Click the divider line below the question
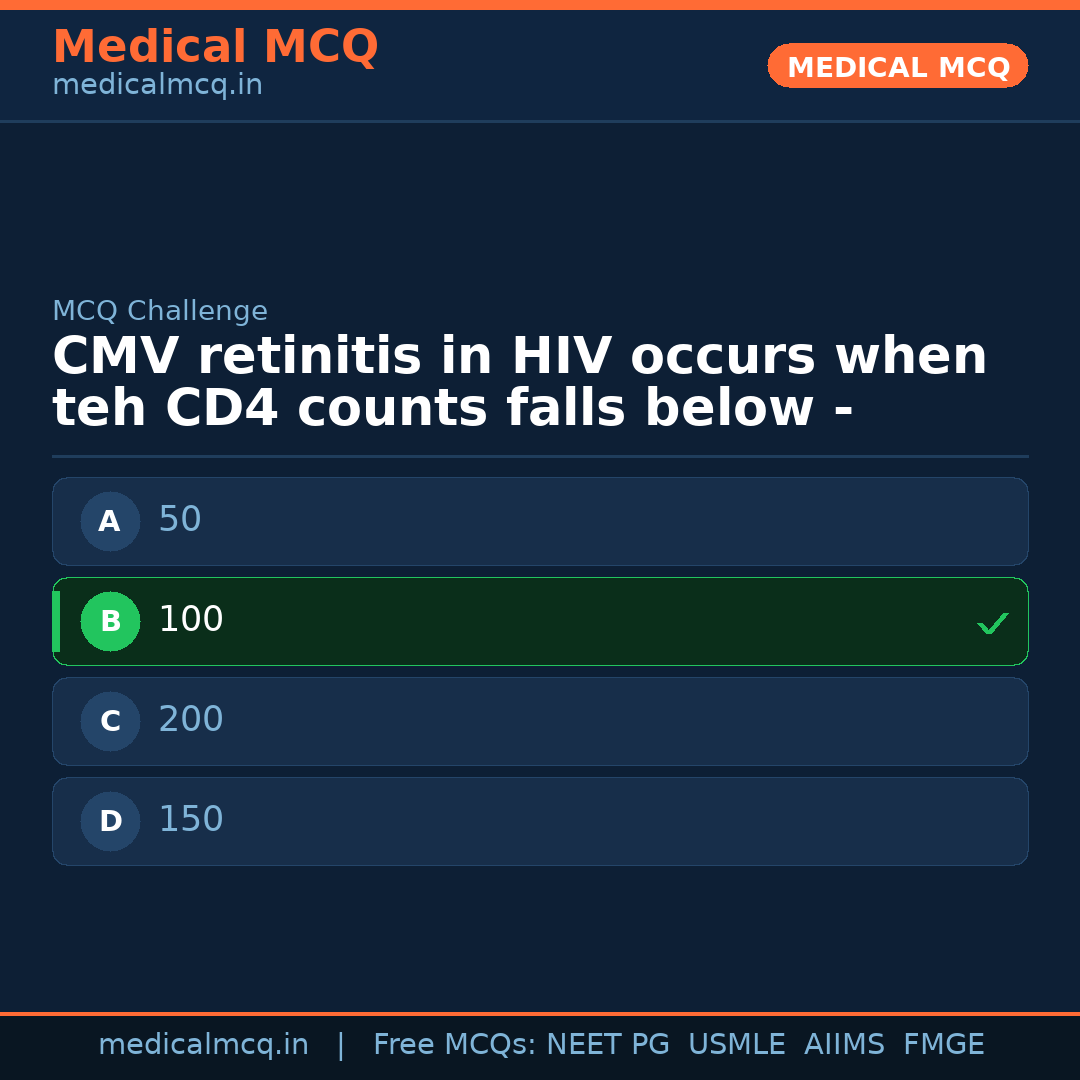 pos(540,455)
